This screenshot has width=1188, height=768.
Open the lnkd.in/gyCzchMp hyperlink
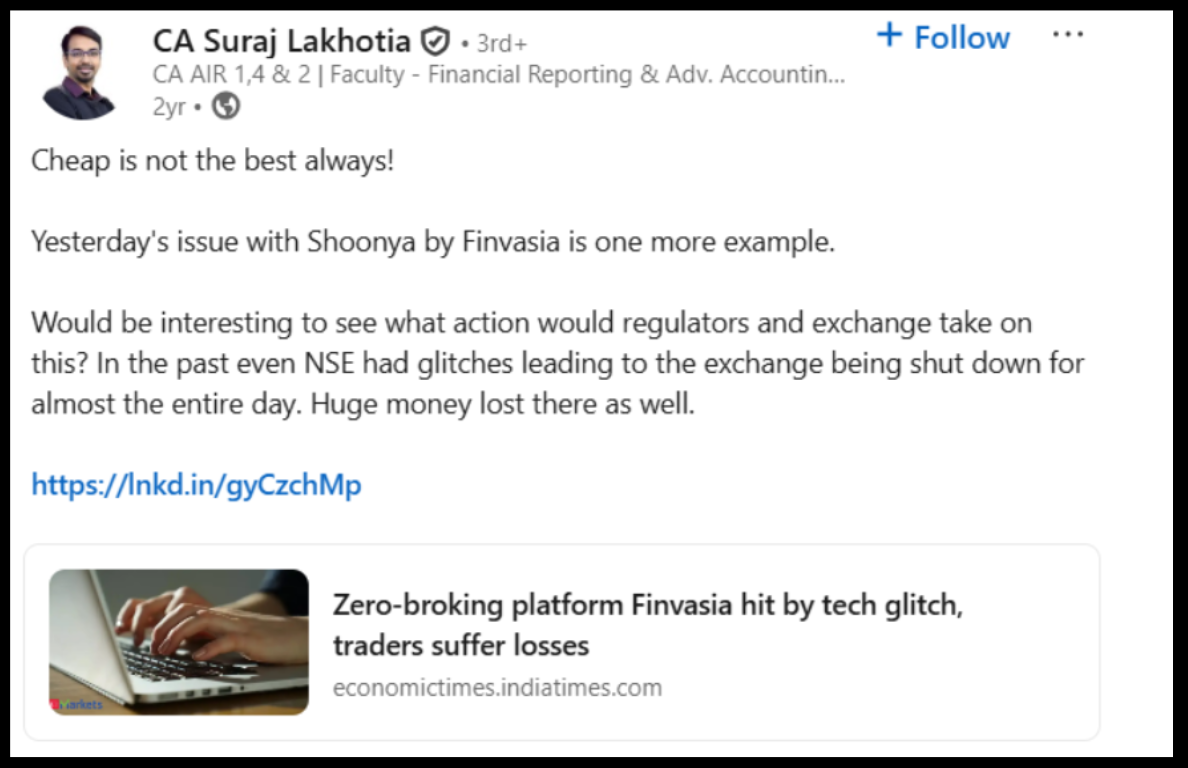pyautogui.click(x=196, y=485)
